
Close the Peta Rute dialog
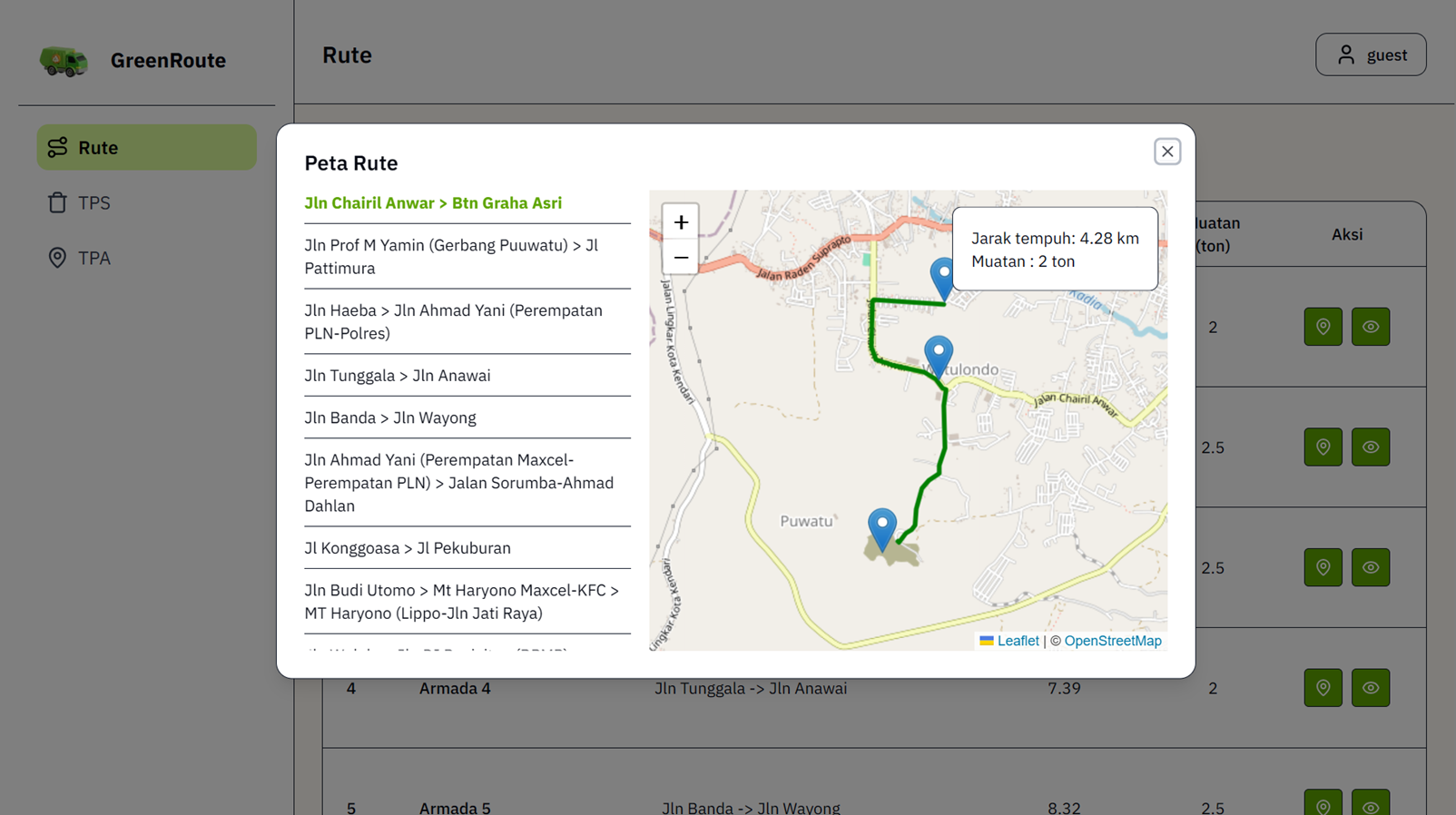pos(1166,152)
